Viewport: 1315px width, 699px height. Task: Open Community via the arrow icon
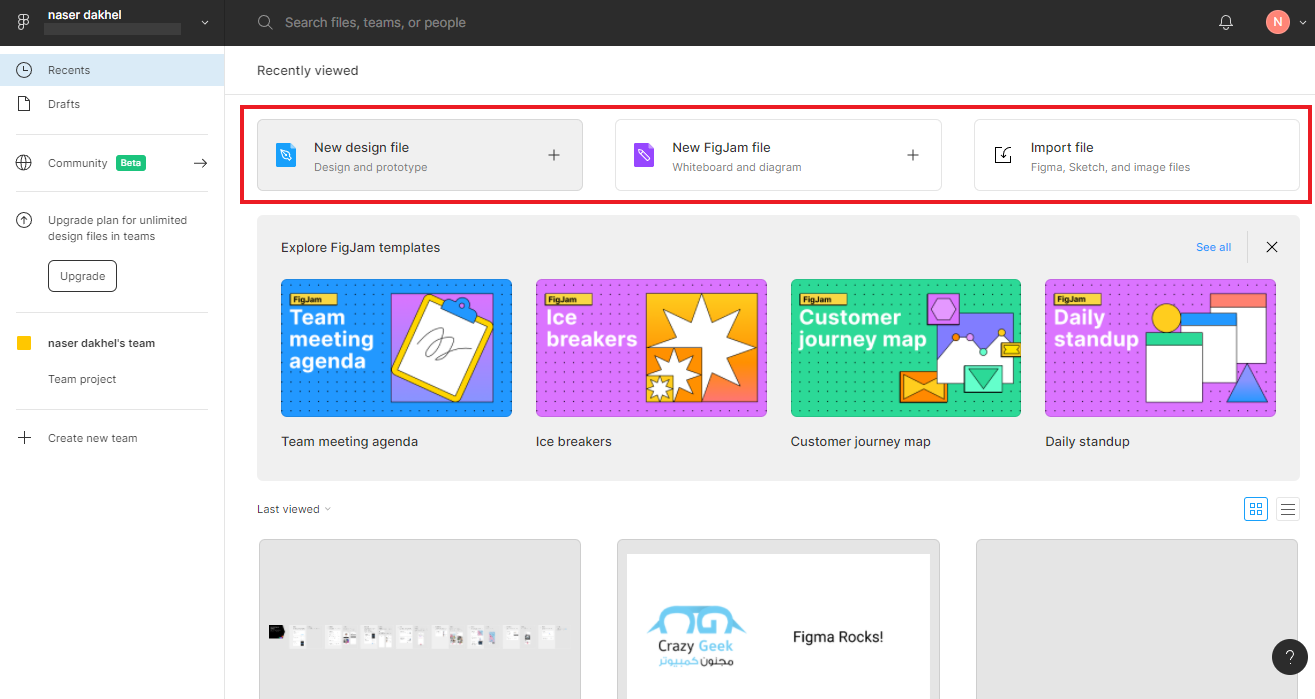pyautogui.click(x=200, y=163)
